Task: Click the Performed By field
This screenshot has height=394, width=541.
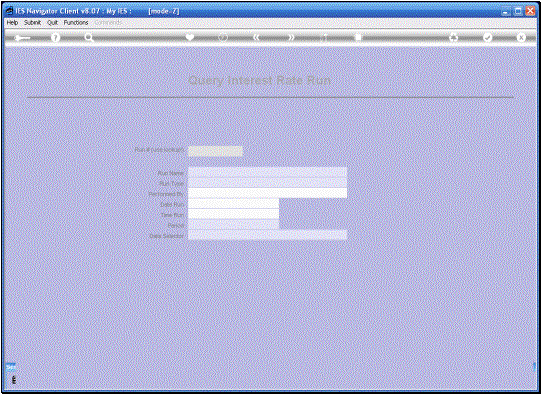Action: pos(267,193)
